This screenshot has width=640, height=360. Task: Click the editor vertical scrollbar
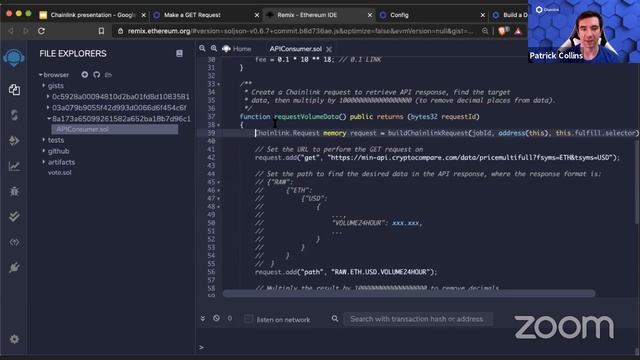pyautogui.click(x=637, y=182)
